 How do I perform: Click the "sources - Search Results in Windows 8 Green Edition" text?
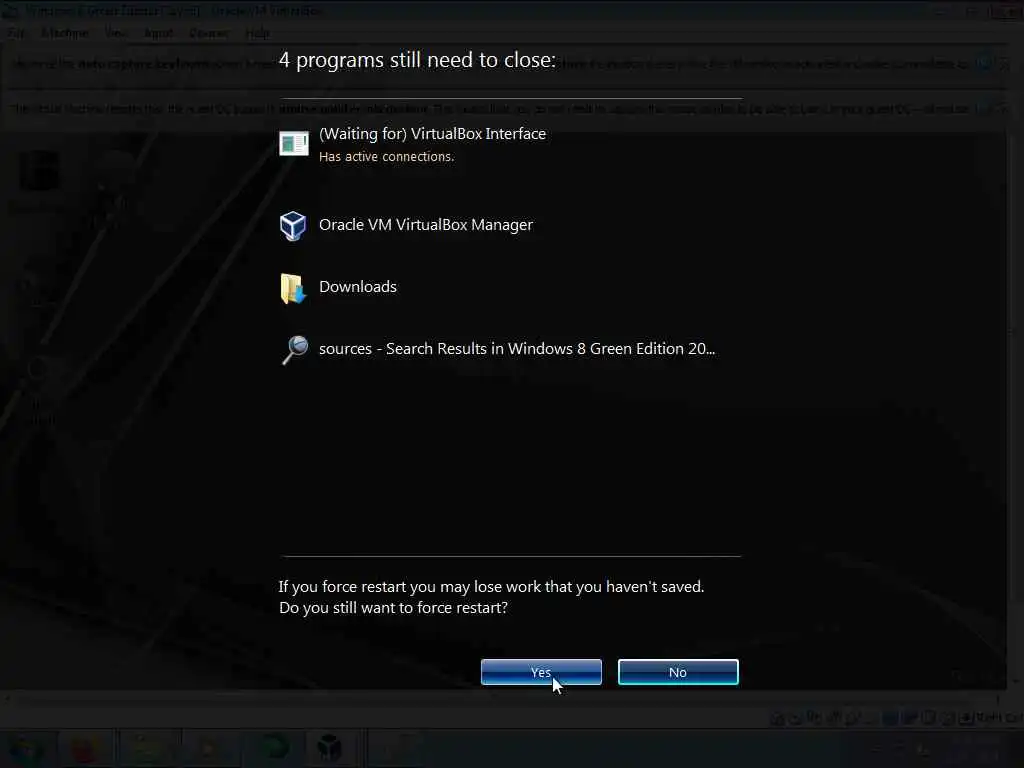tap(517, 349)
